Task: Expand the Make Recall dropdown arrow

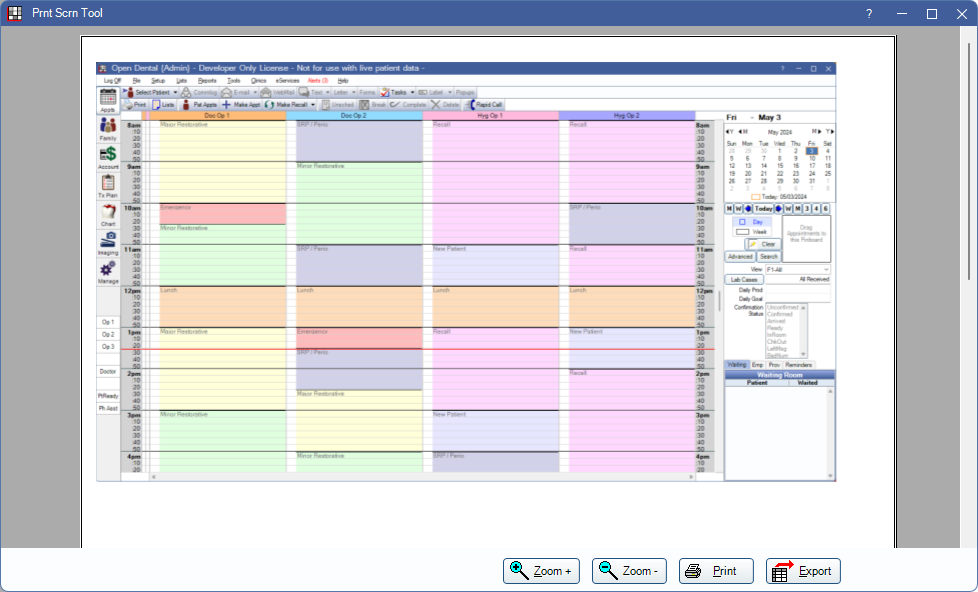Action: click(313, 104)
